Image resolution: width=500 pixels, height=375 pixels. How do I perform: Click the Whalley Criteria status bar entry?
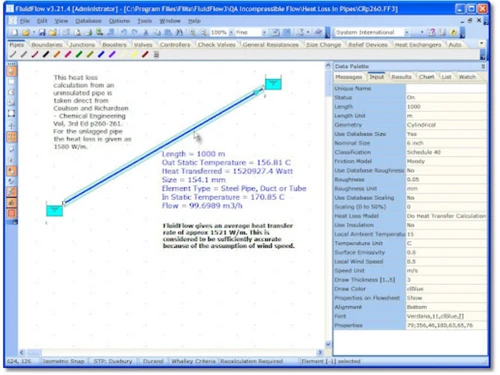click(193, 361)
